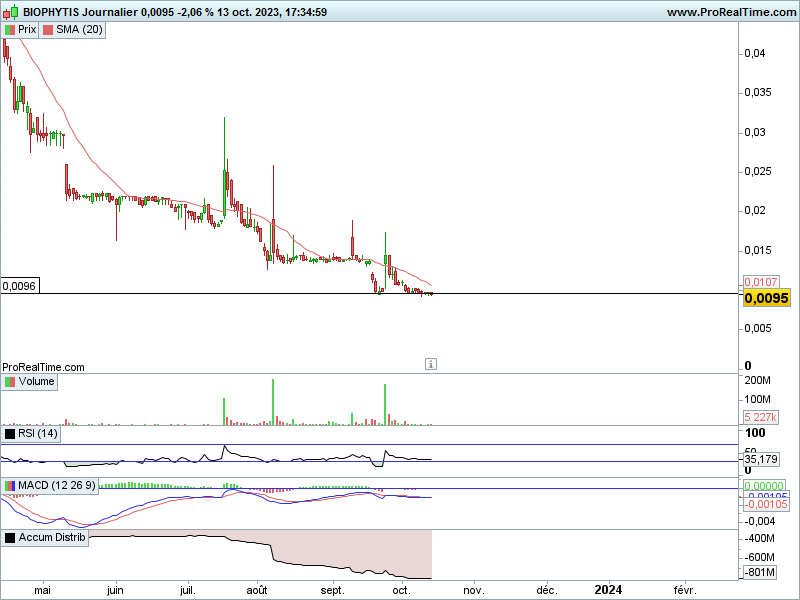Click the yellow 0,0095 current price tag
The height and width of the screenshot is (600, 800).
coord(766,298)
